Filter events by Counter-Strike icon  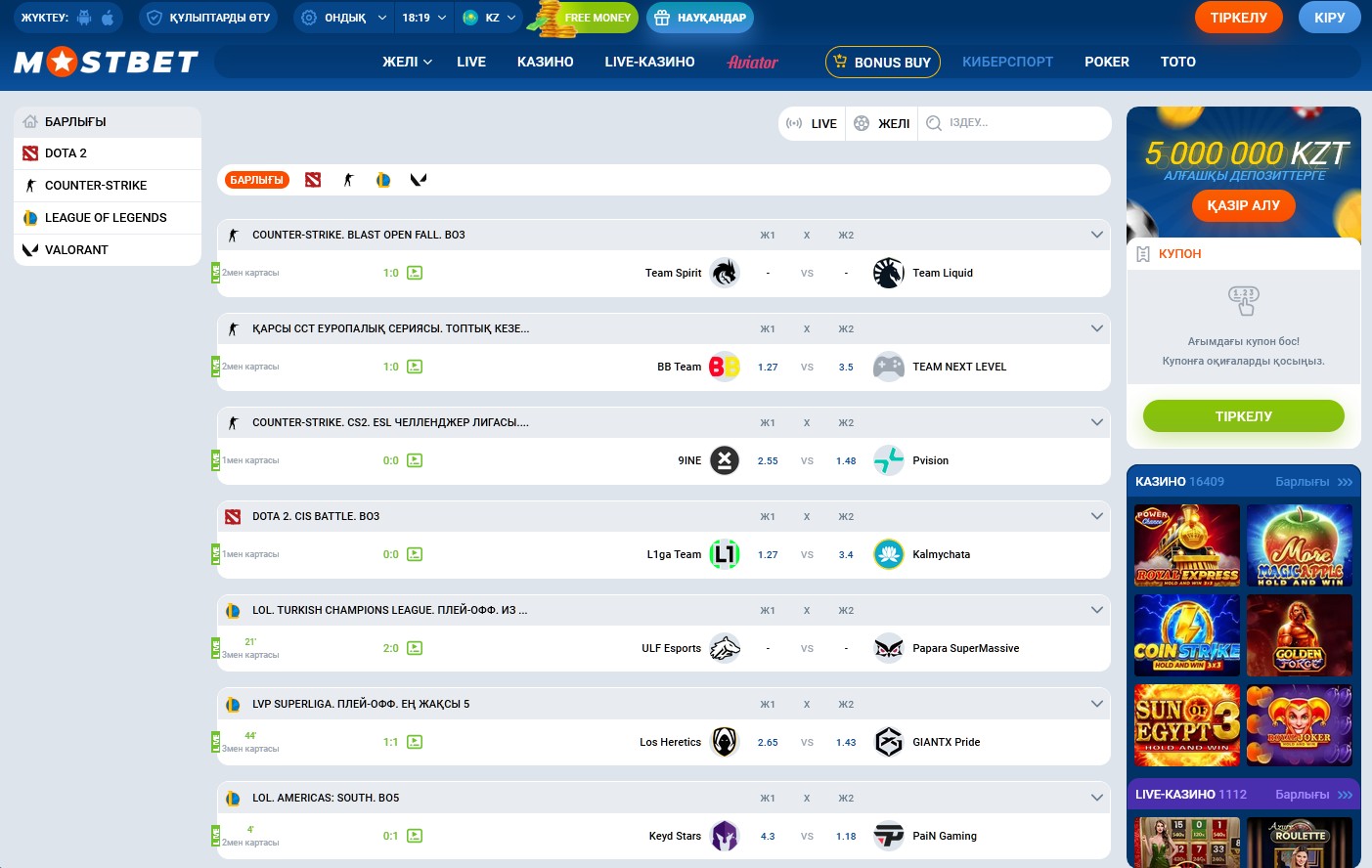point(348,180)
